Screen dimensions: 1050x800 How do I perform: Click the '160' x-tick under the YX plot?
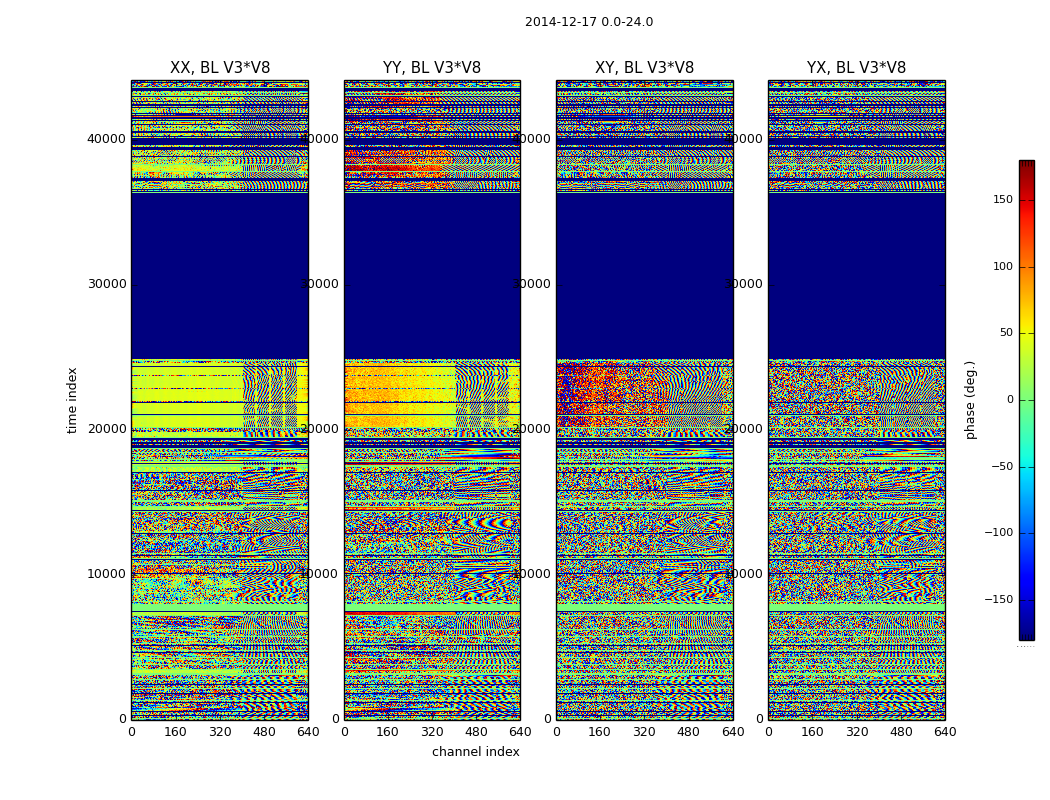(812, 732)
